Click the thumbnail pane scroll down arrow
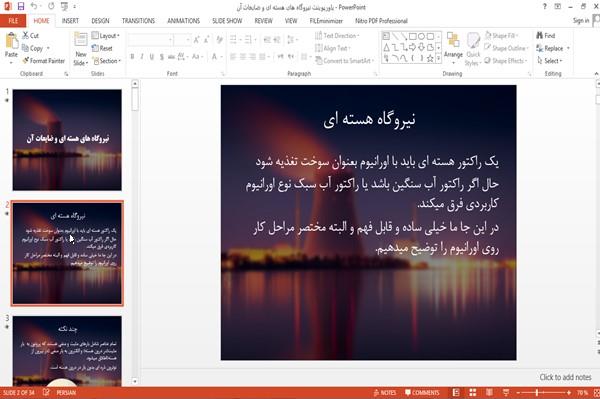 (135, 381)
